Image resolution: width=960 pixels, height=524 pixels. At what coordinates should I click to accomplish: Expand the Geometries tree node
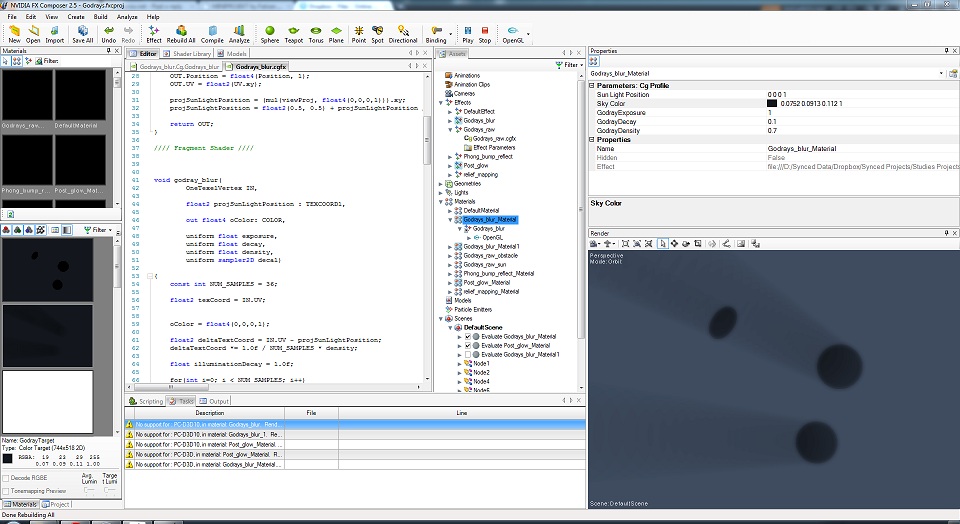coord(442,184)
